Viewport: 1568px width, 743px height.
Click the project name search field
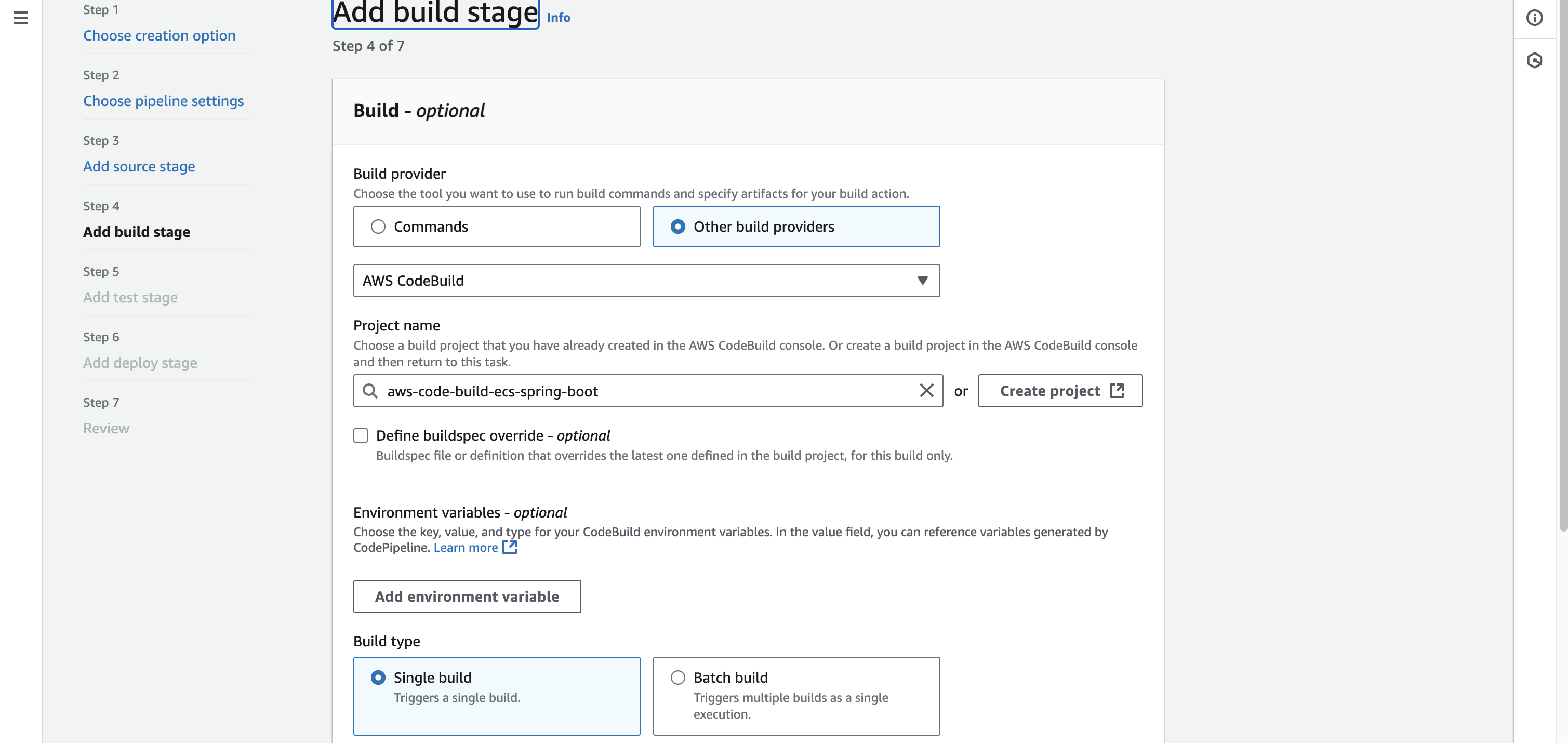point(645,391)
